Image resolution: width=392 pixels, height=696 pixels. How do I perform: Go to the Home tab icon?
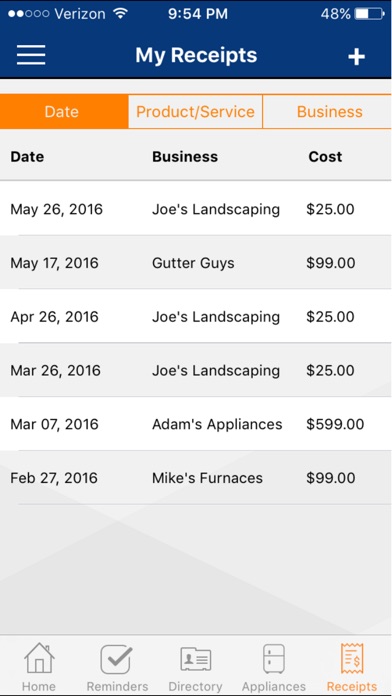[x=39, y=658]
